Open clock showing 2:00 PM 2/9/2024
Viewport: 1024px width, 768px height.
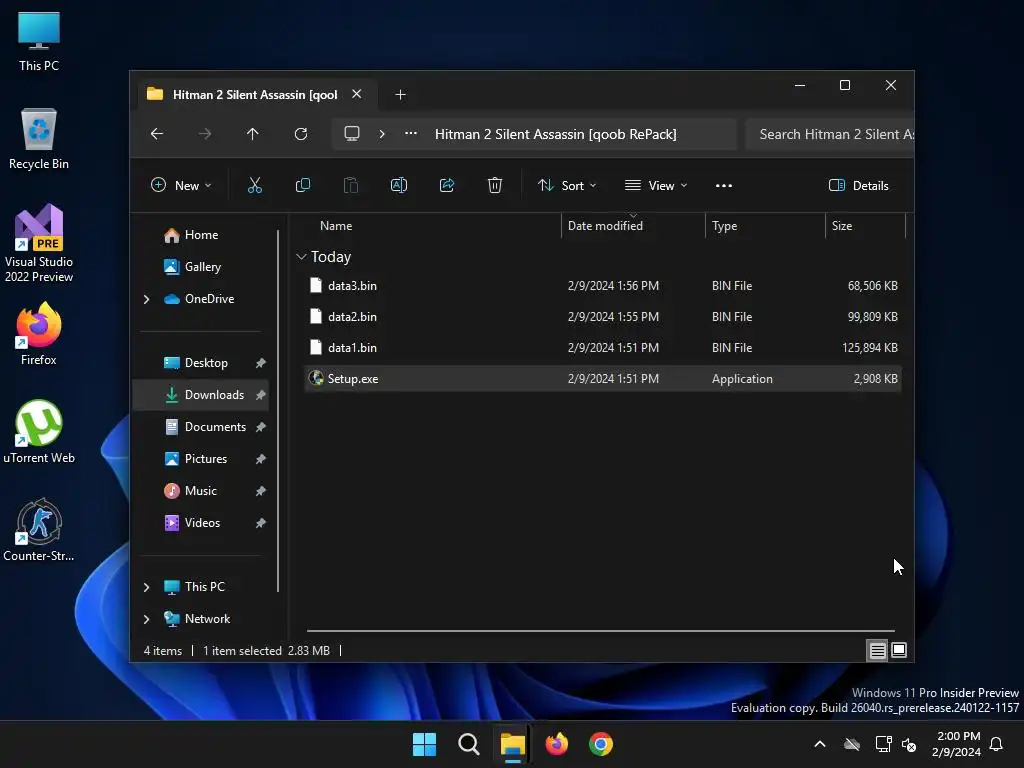click(x=956, y=744)
